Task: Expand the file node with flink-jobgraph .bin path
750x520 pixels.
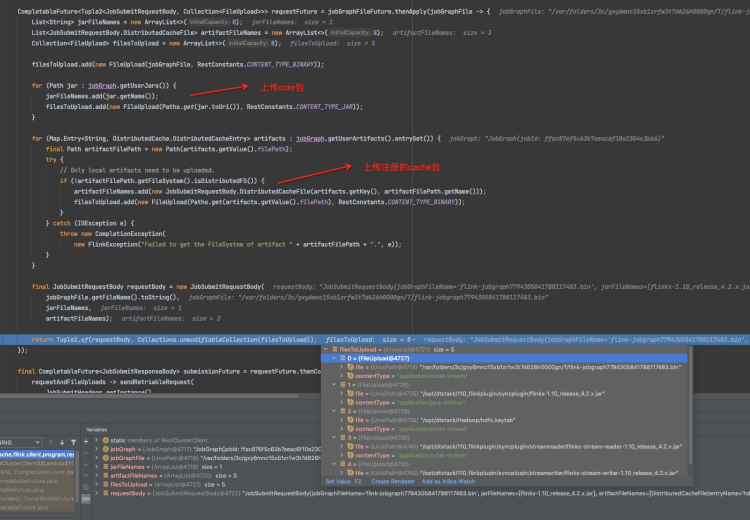Action: tap(342, 367)
